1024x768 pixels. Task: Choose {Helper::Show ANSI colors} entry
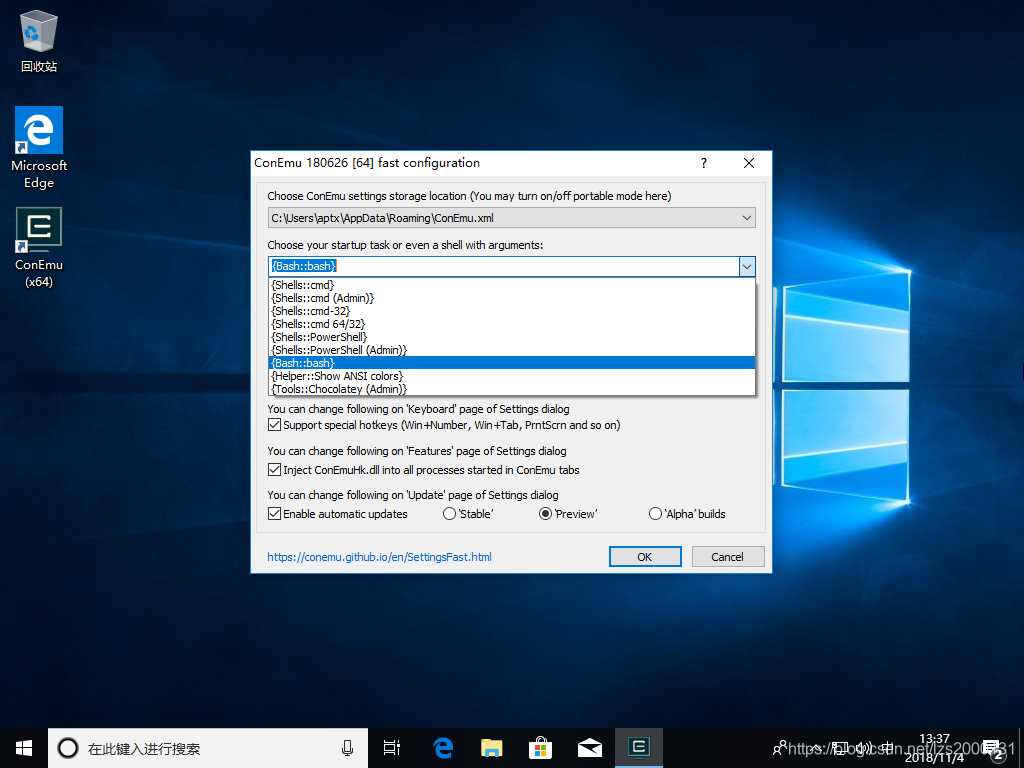[x=512, y=376]
